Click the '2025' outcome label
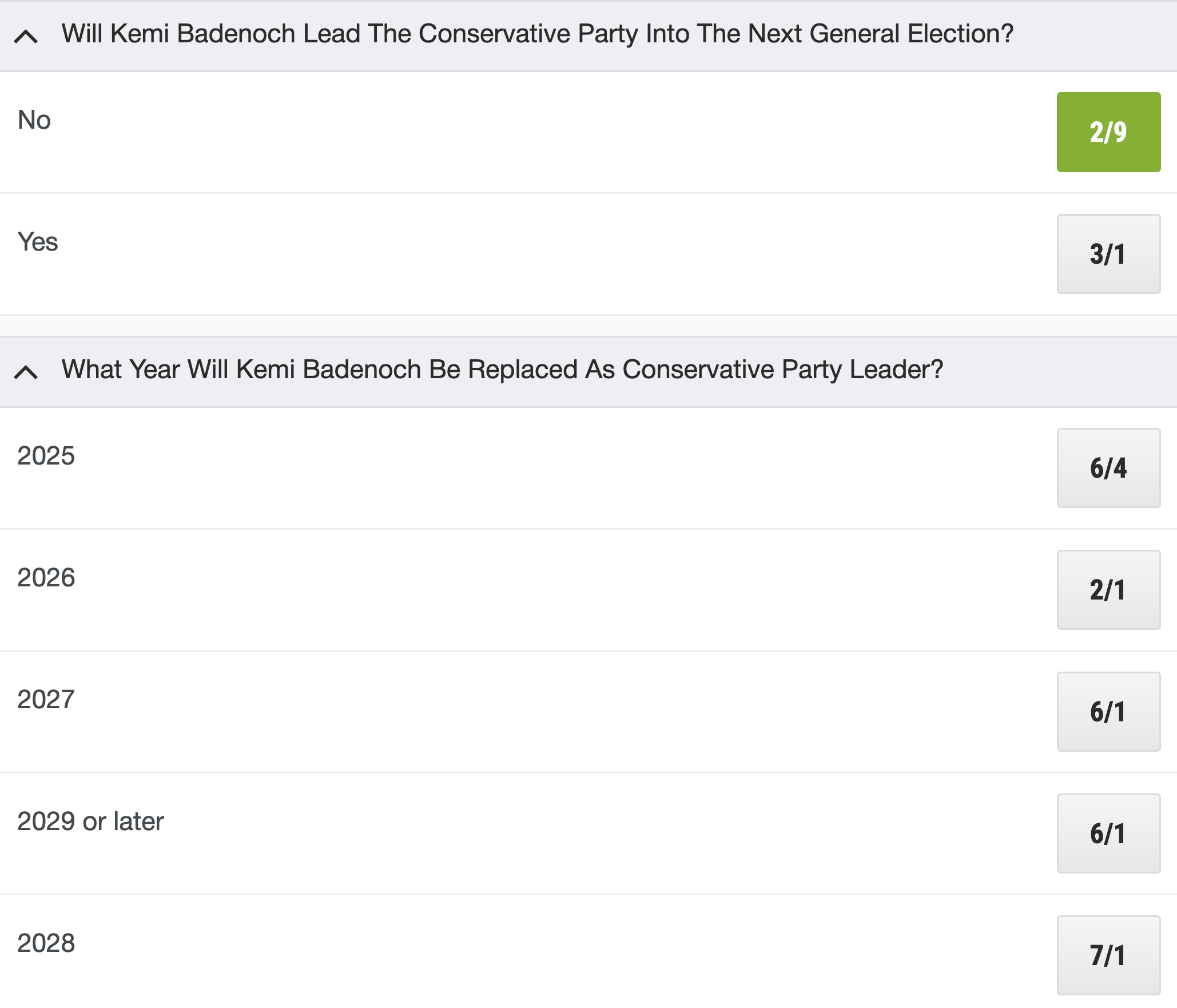 [x=46, y=456]
